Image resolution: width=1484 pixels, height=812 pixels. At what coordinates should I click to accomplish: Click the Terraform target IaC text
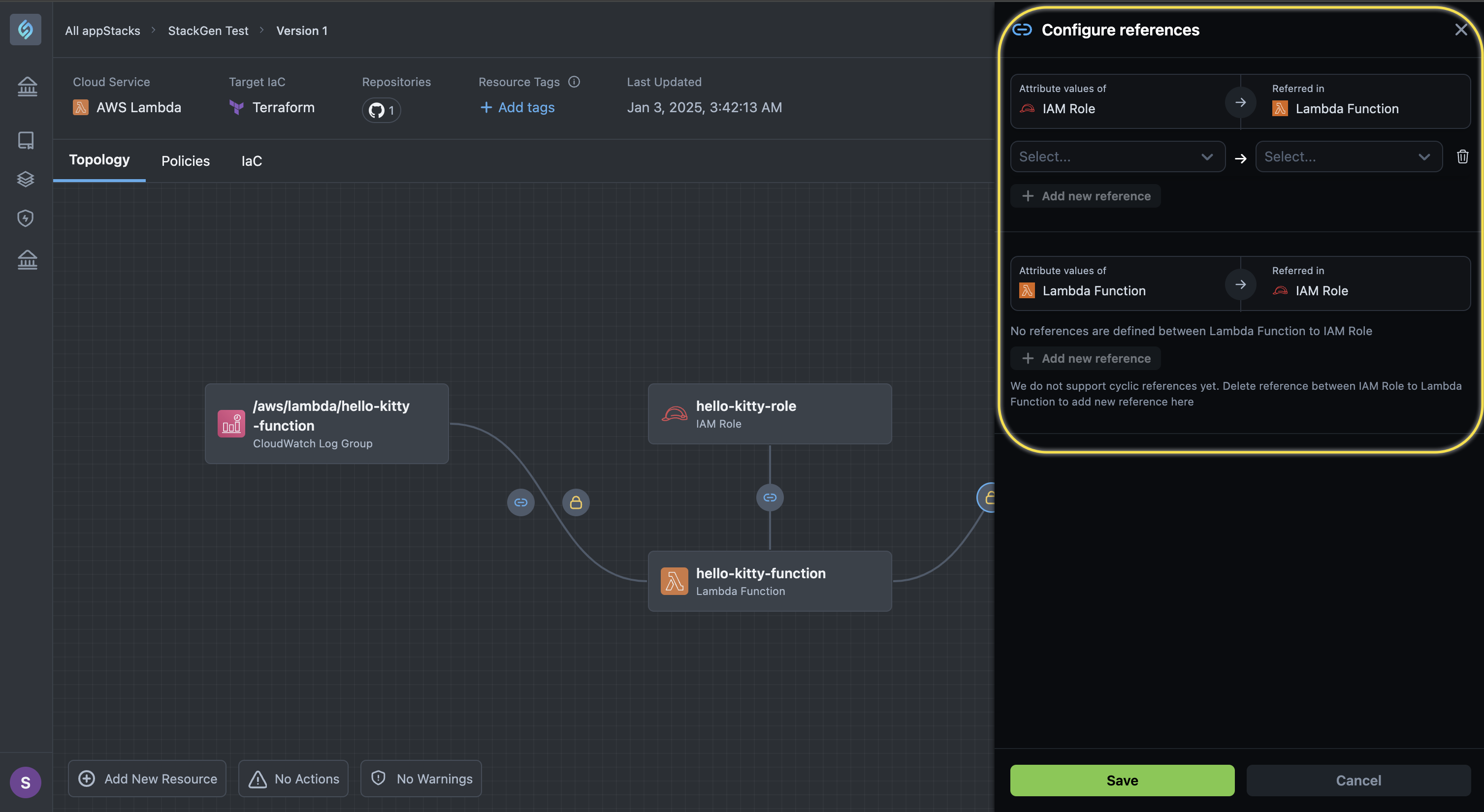[284, 107]
